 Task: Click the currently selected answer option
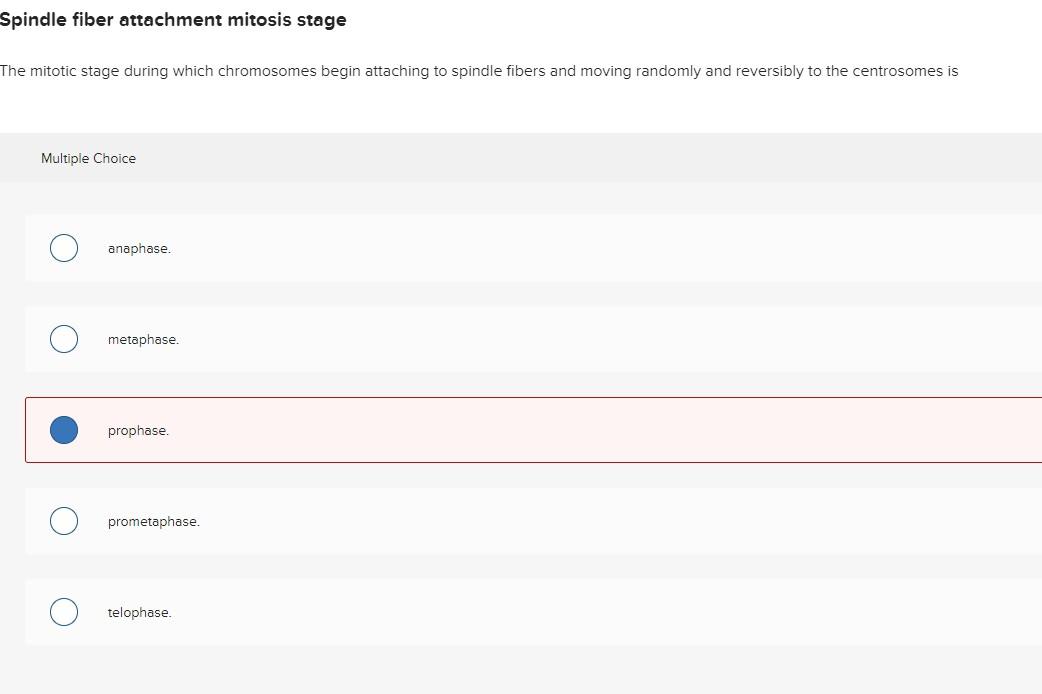tap(63, 429)
